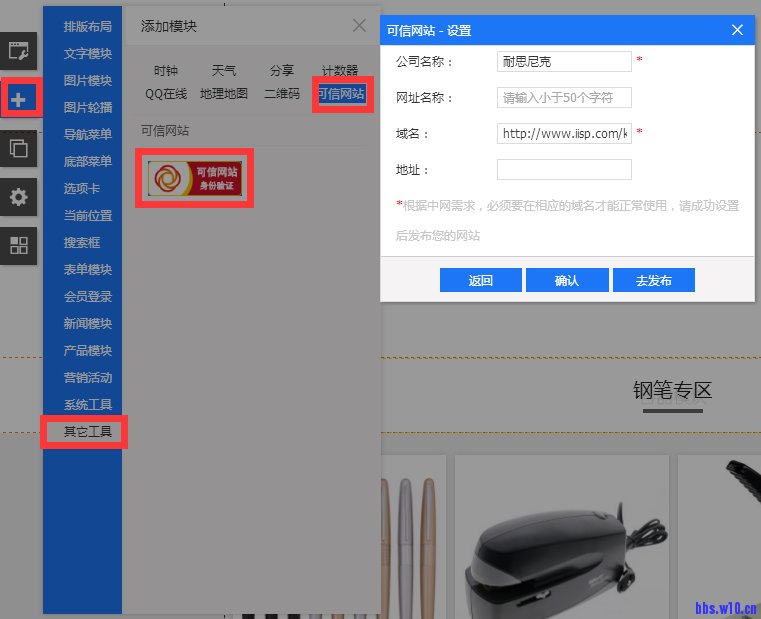The height and width of the screenshot is (619, 761).
Task: Click the grid layout icon in sidebar
Action: [x=19, y=245]
